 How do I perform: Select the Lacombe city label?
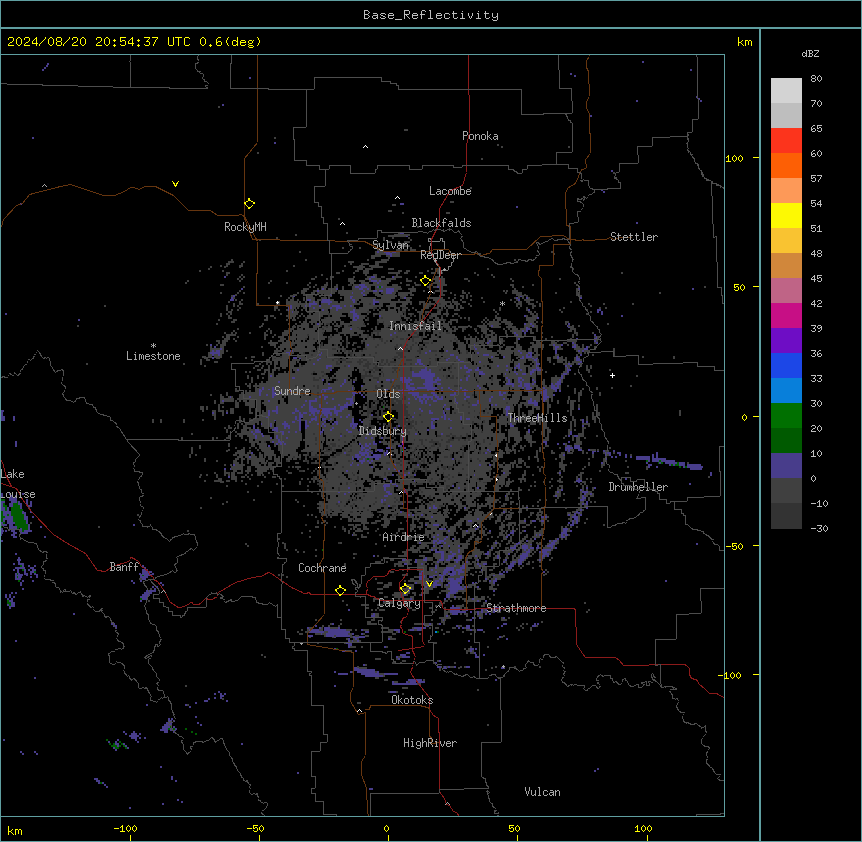tap(450, 191)
